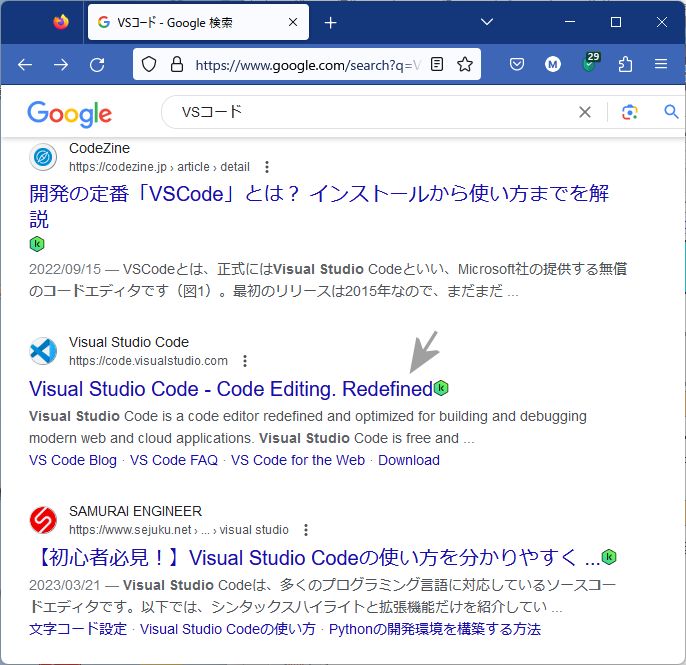Go forward to next page
The height and width of the screenshot is (665, 686).
(x=61, y=65)
